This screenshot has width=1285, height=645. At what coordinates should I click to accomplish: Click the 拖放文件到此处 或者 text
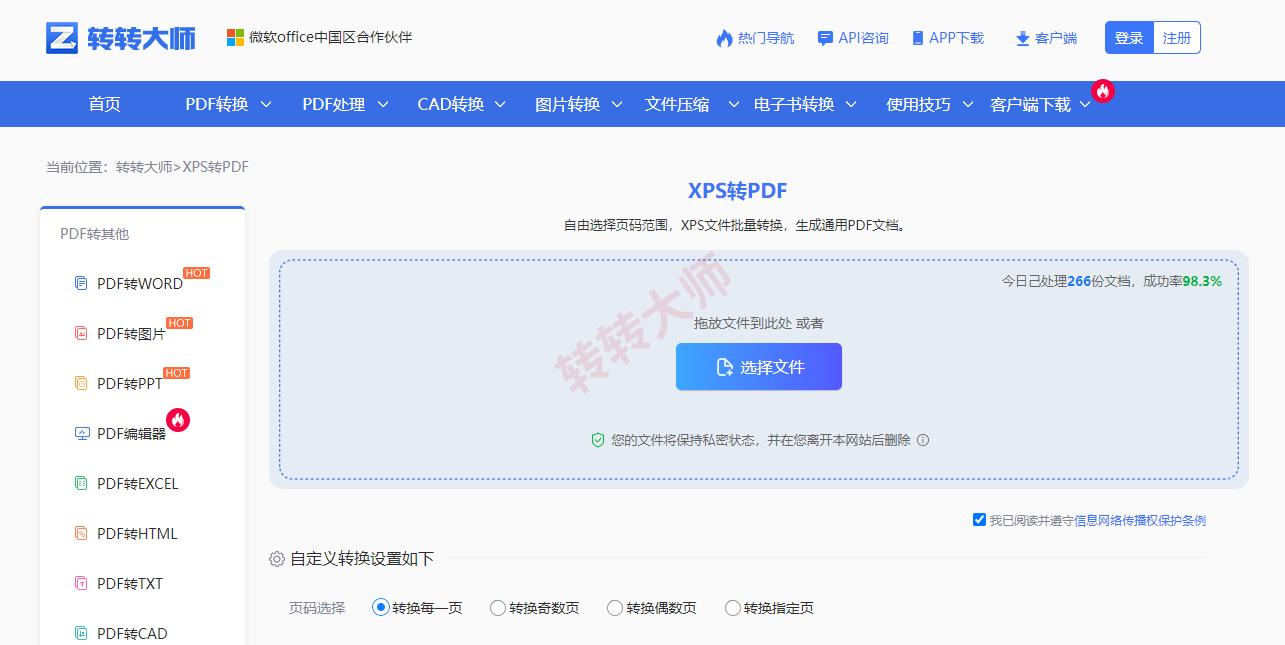759,323
